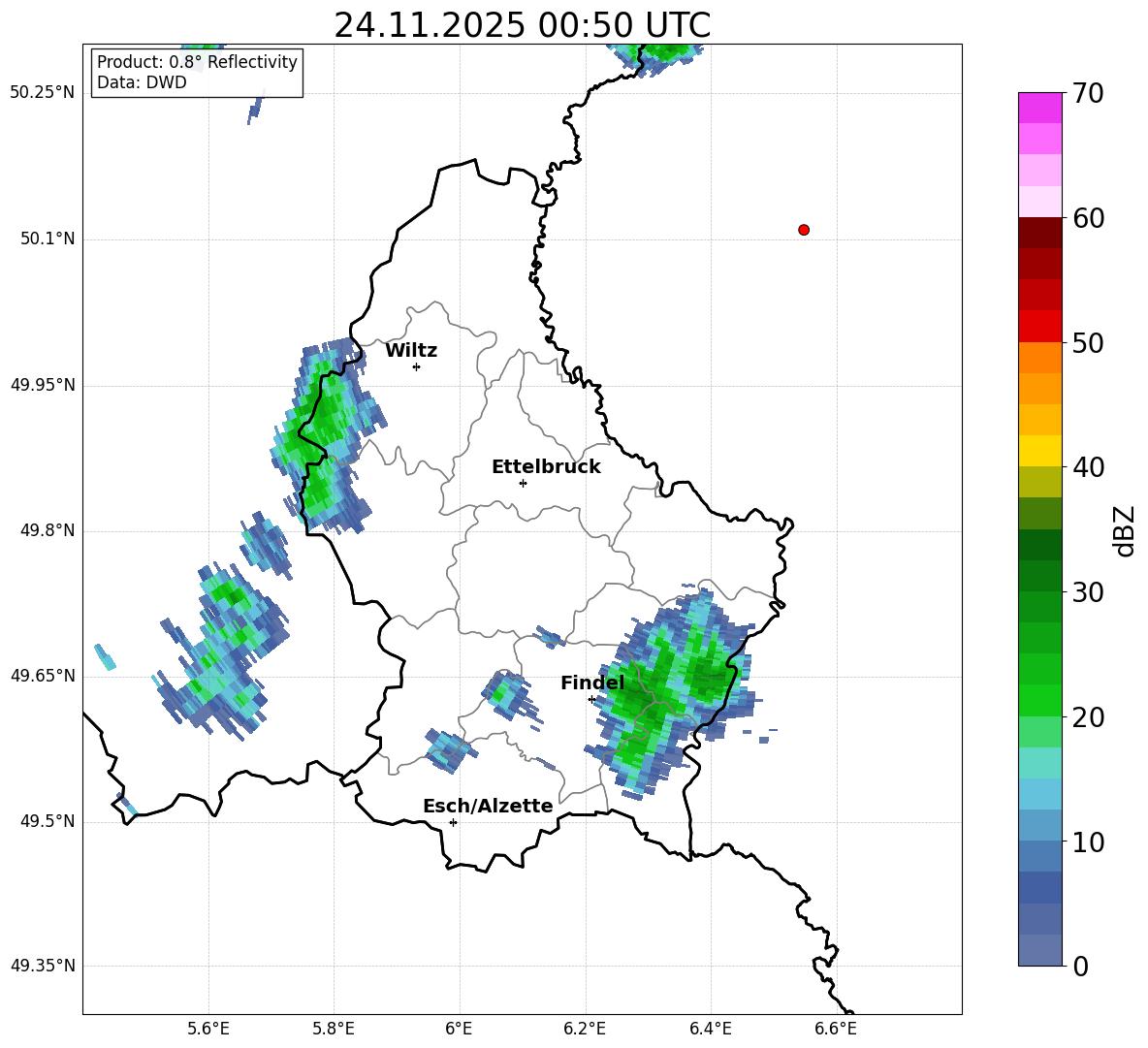Image resolution: width=1148 pixels, height=1048 pixels.
Task: Click the 49.95°N latitude label
Action: tap(43, 384)
